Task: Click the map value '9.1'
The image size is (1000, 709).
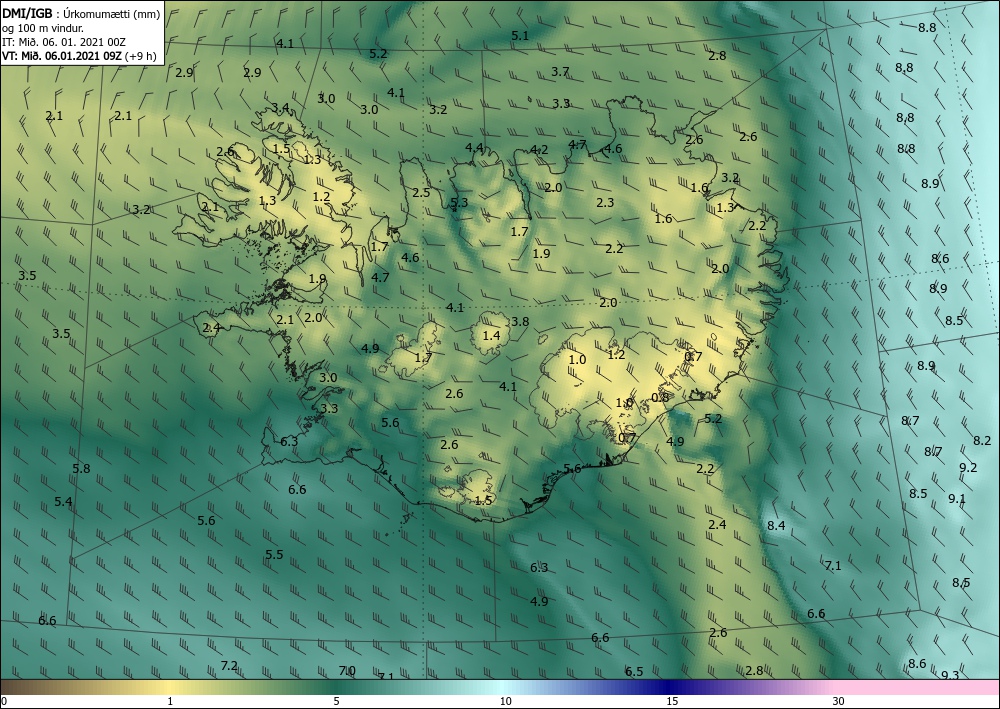Action: click(957, 499)
